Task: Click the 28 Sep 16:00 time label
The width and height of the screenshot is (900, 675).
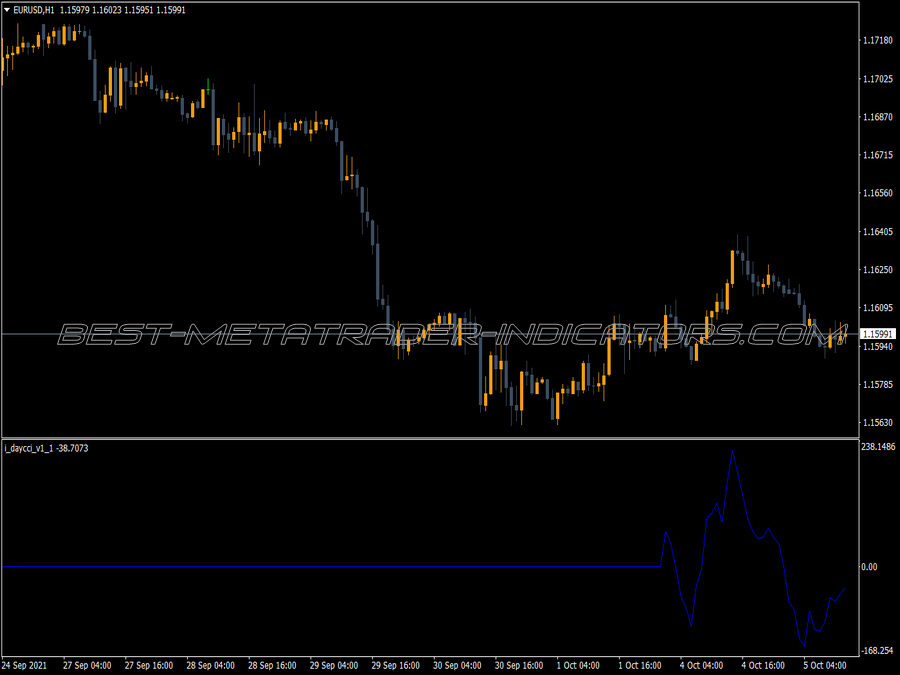Action: [272, 665]
